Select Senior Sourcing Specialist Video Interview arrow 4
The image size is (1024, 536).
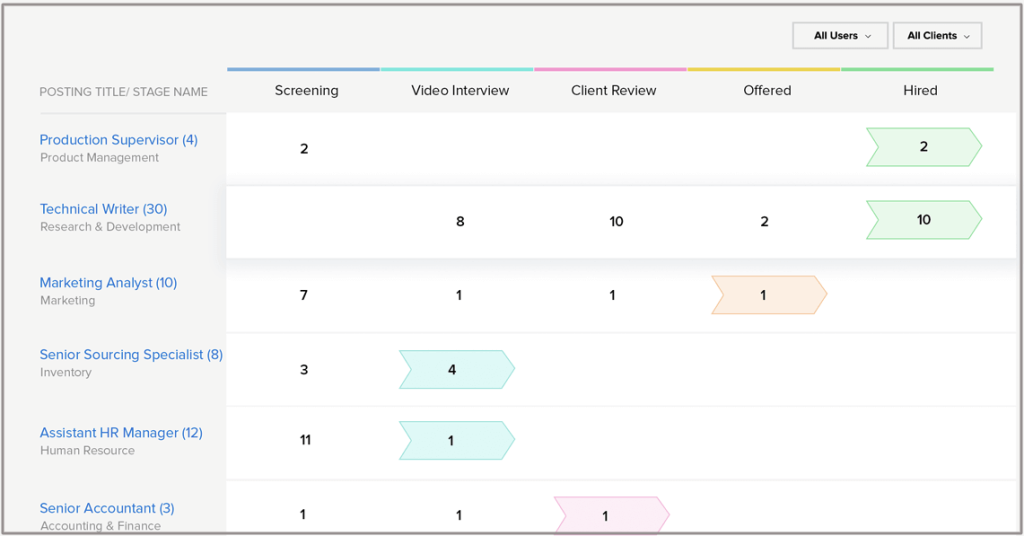click(457, 370)
